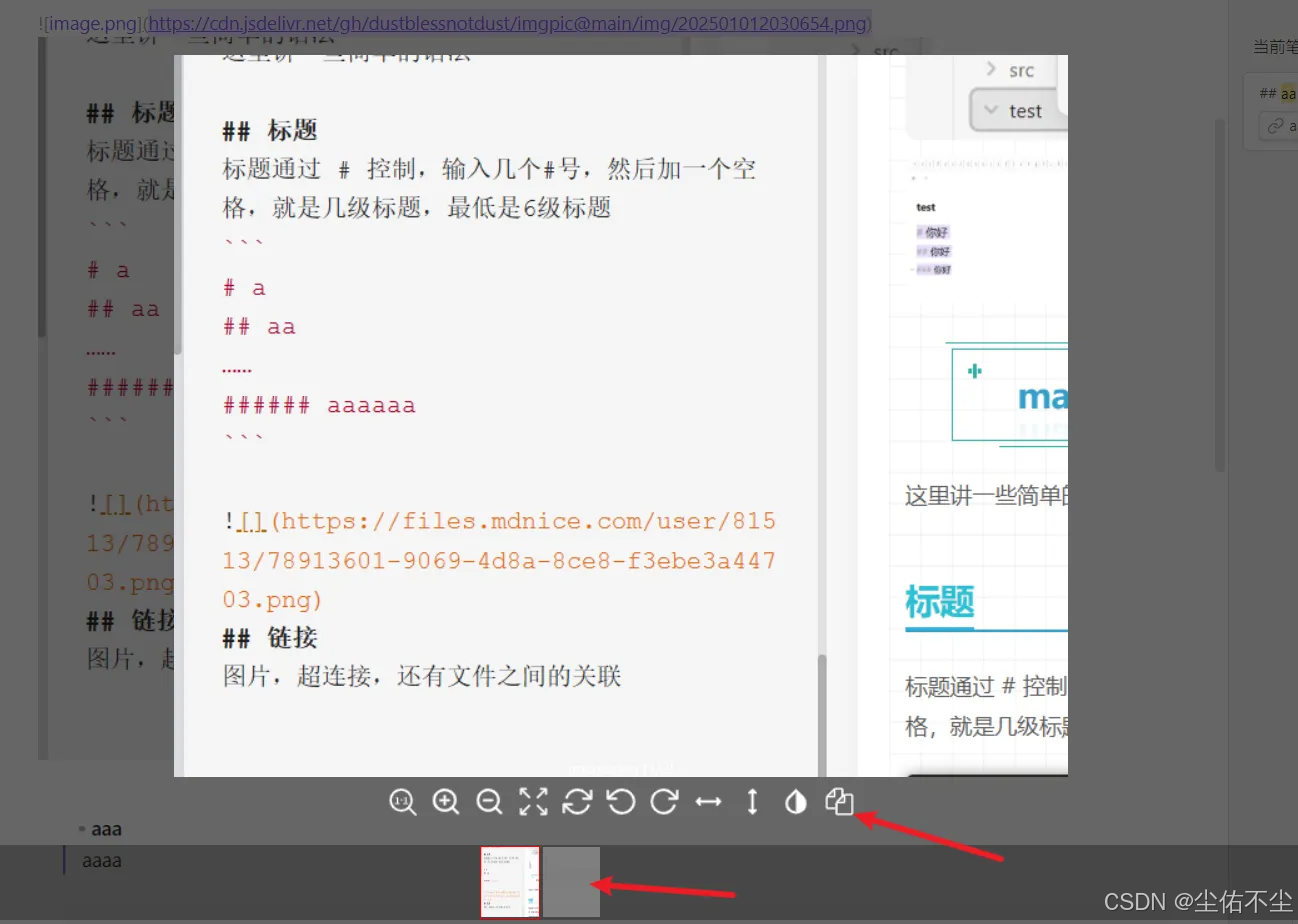
Task: Click the right-side page scrollbar
Action: 1219,295
